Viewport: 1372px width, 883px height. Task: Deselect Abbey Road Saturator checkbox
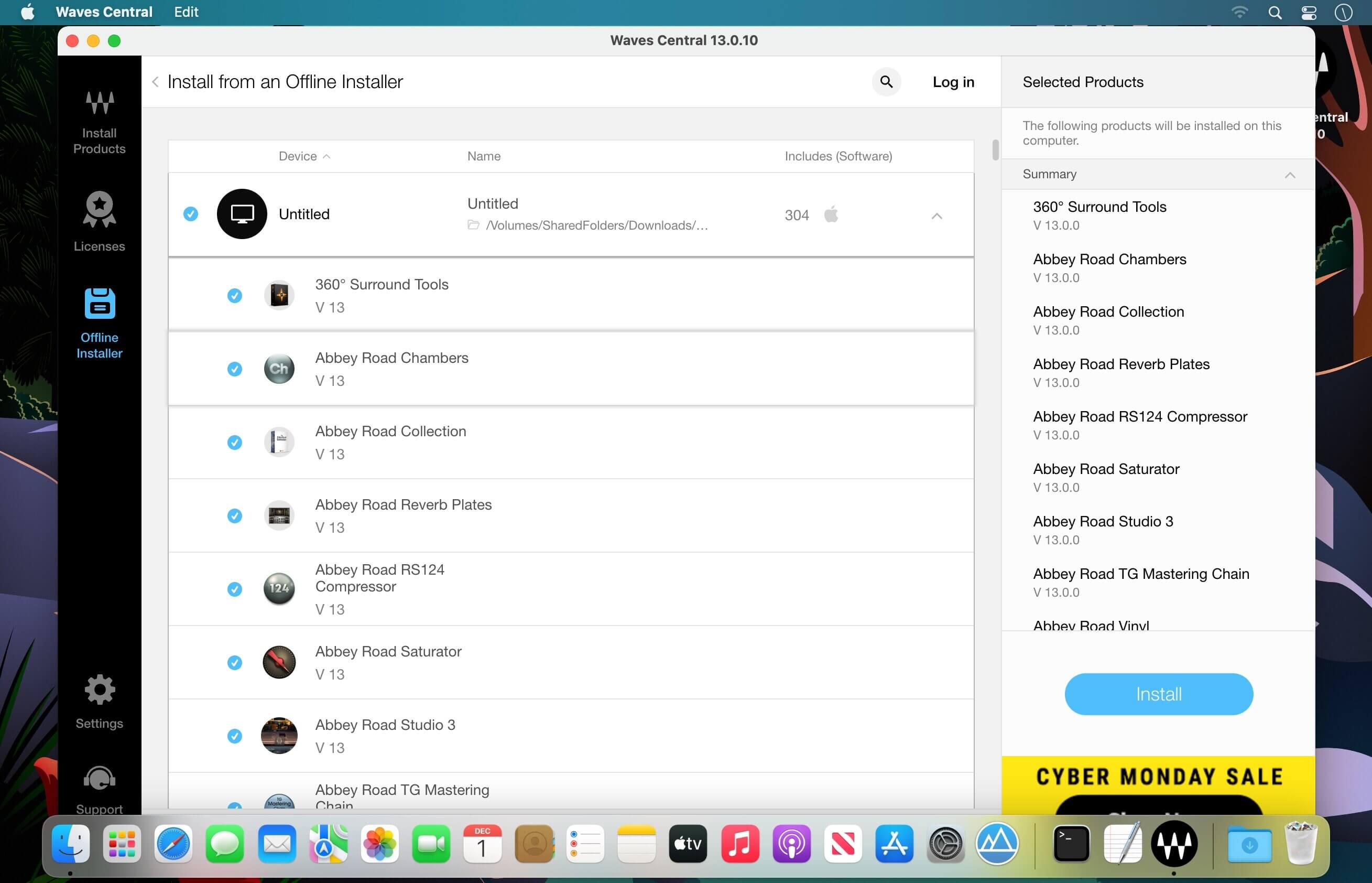[x=234, y=662]
